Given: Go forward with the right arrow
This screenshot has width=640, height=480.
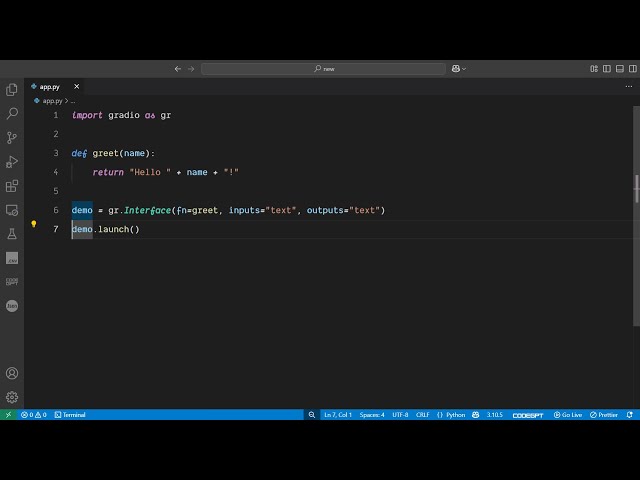Looking at the screenshot, I should [191, 69].
